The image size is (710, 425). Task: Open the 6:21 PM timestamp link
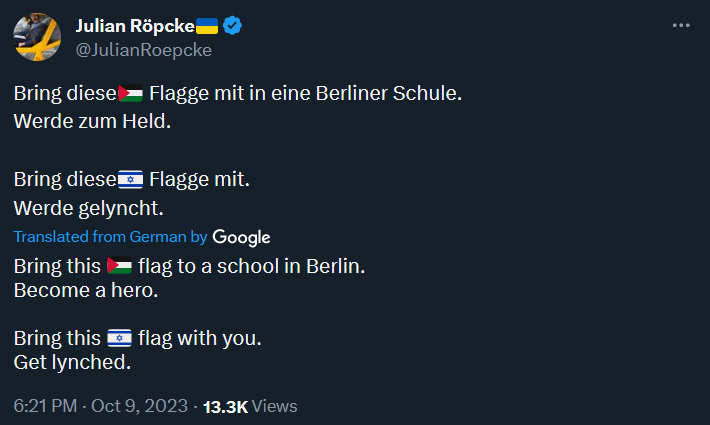(45, 407)
